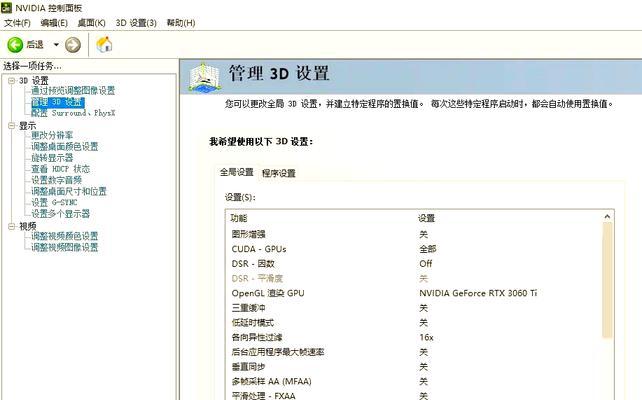The height and width of the screenshot is (400, 642).
Task: Select the 图形增强 setting row
Action: tap(414, 234)
